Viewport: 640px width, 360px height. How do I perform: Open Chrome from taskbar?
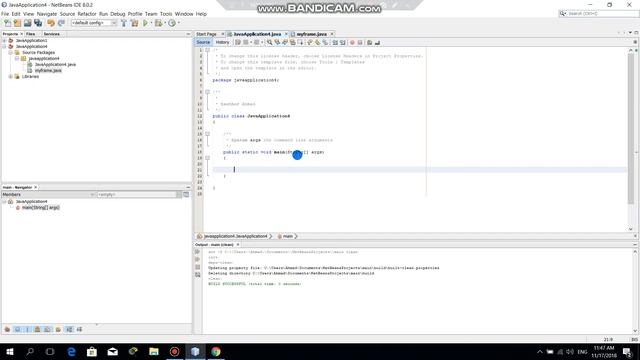coord(216,351)
